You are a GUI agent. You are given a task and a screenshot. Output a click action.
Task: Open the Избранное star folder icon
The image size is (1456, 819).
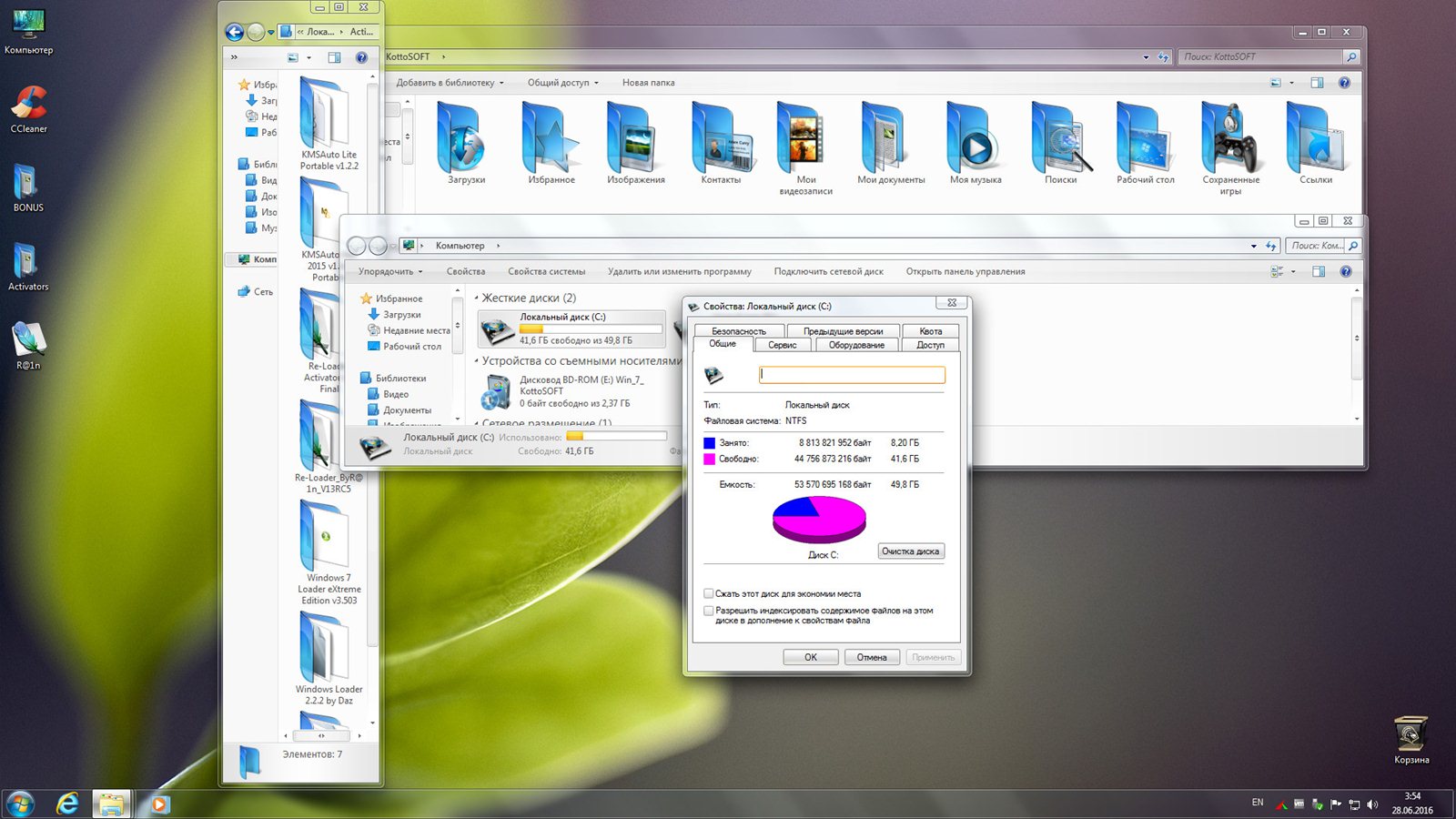click(x=550, y=137)
